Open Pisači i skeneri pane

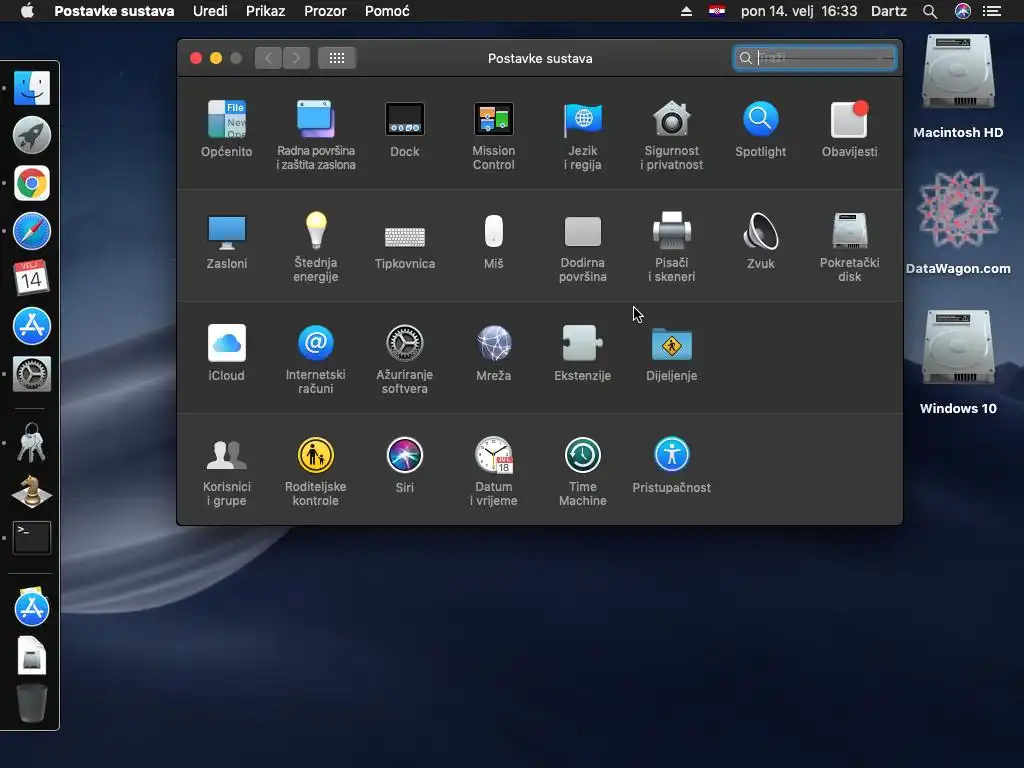(671, 248)
